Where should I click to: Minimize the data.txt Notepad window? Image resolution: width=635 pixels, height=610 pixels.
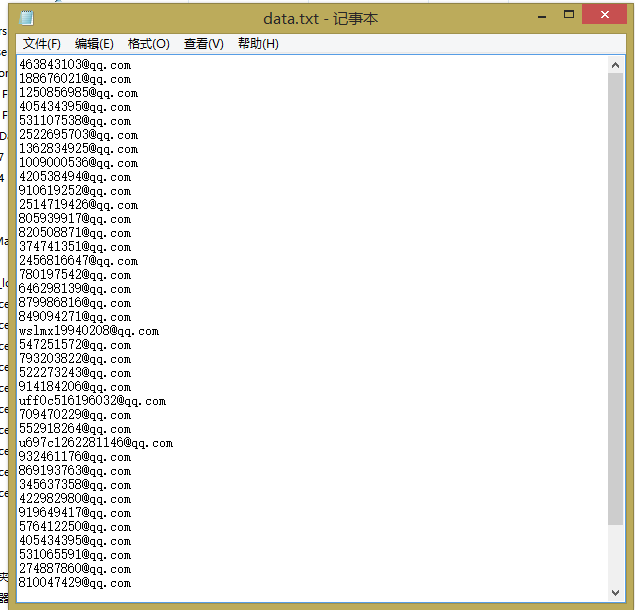pos(542,17)
